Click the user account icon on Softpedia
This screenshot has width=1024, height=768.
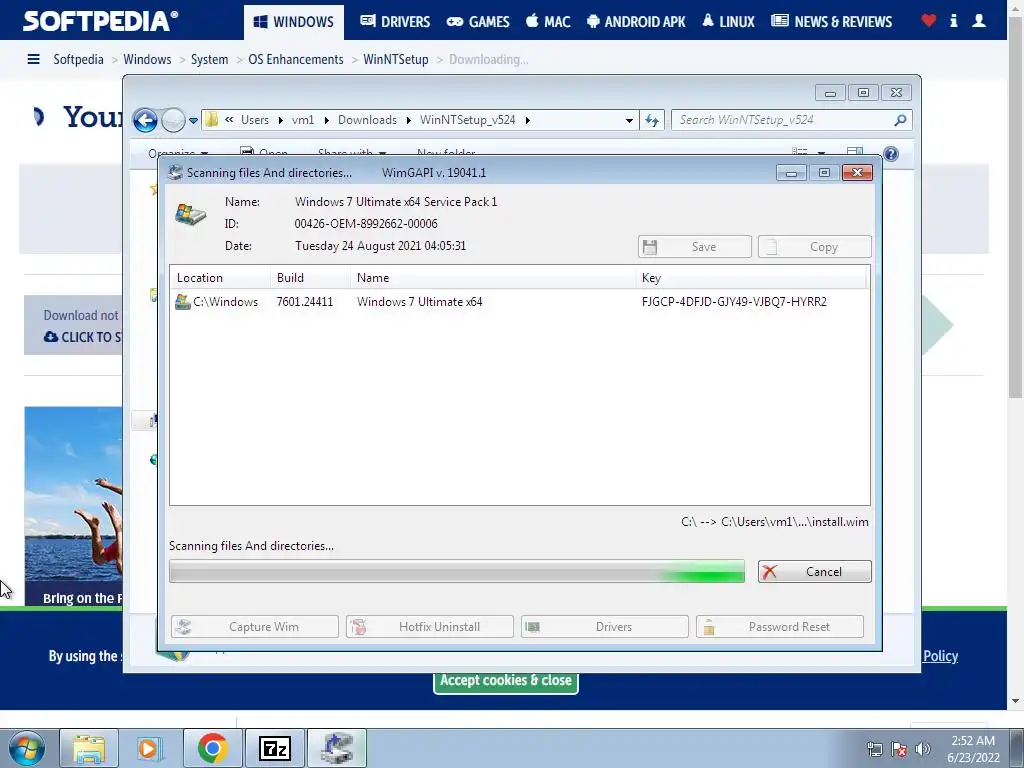tap(979, 20)
